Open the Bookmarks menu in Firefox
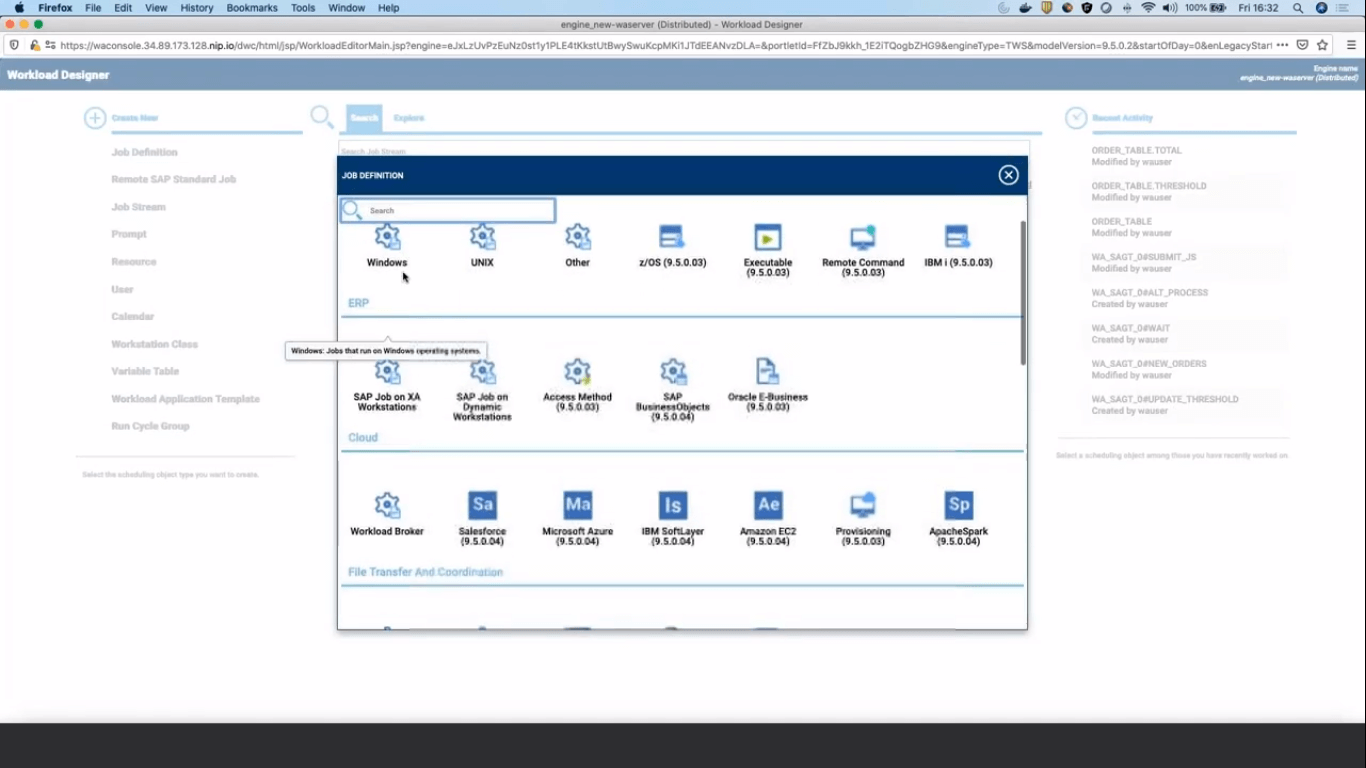Viewport: 1366px width, 768px height. pyautogui.click(x=251, y=8)
